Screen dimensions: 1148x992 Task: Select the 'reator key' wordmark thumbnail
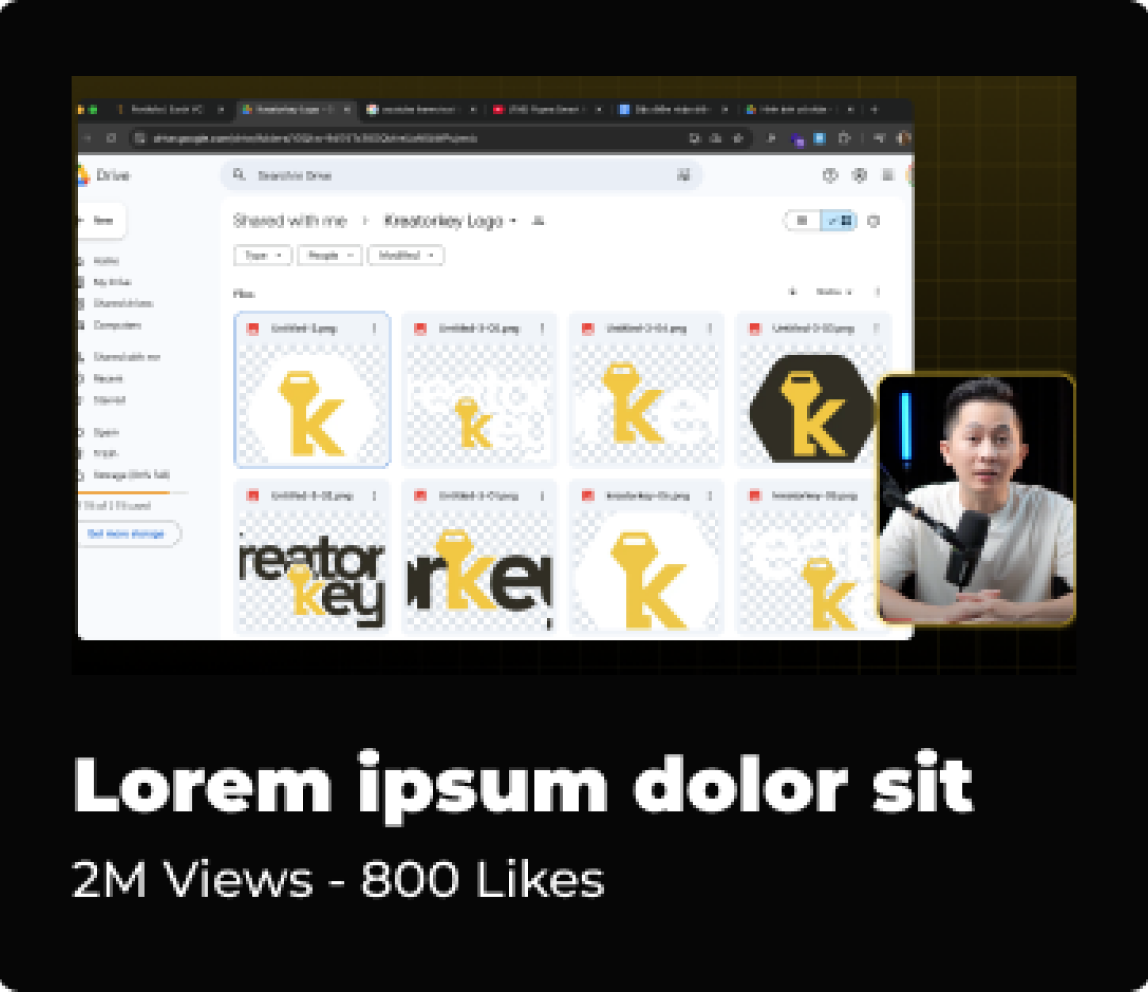(x=312, y=571)
